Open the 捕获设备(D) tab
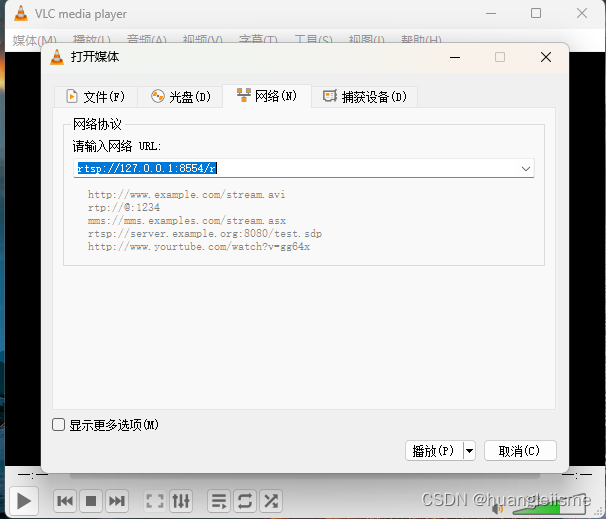Viewport: 606px width, 519px height. (x=365, y=97)
